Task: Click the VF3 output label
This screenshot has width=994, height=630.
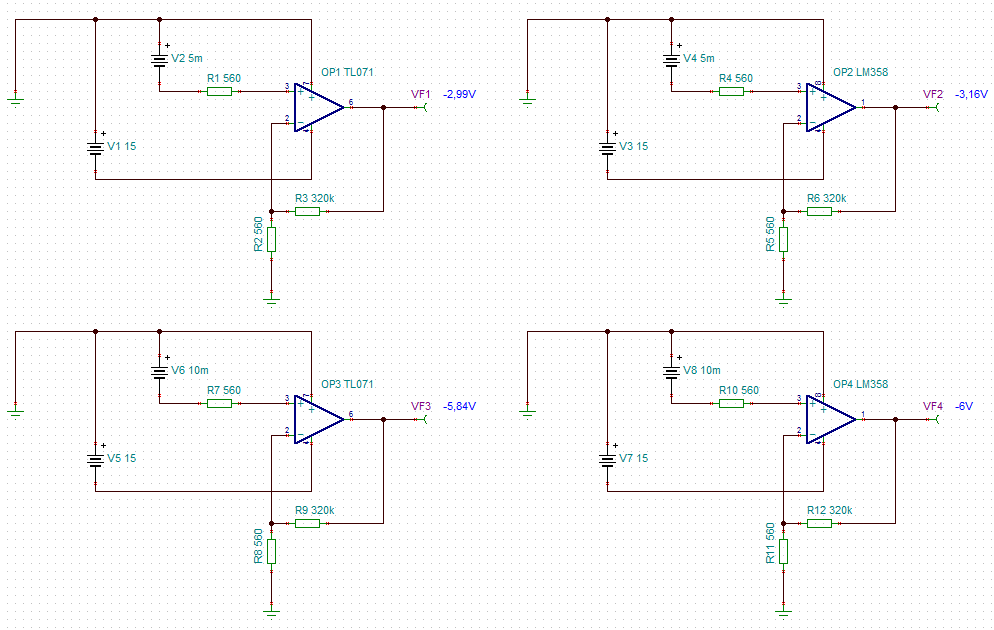Action: pos(421,406)
